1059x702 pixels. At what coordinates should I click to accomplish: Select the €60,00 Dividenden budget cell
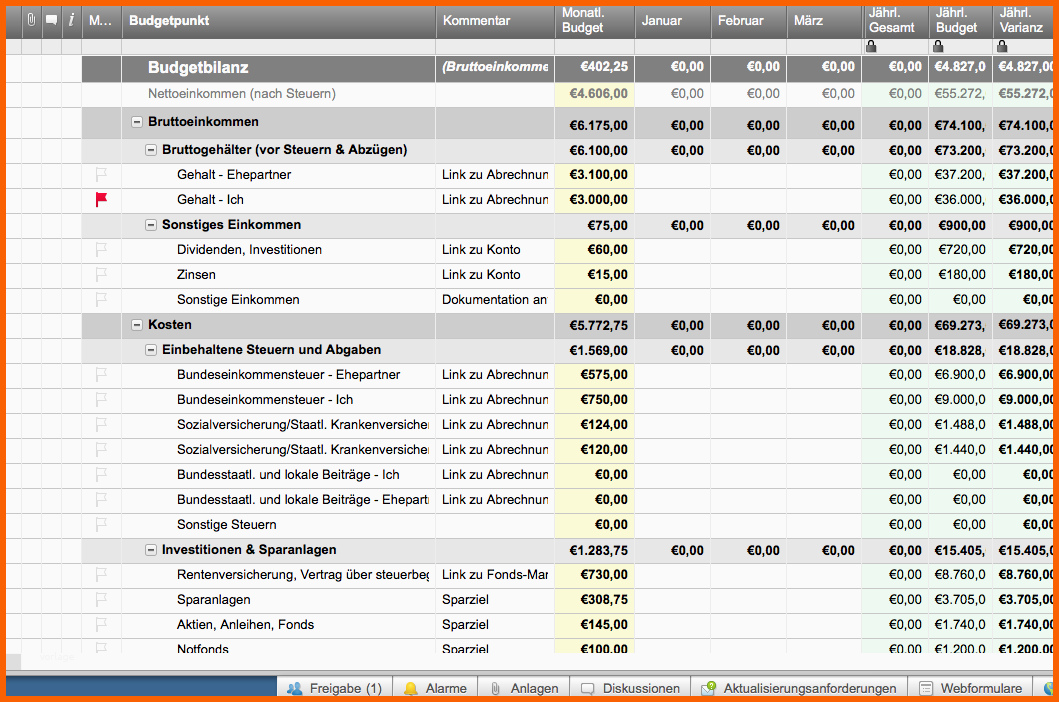[594, 250]
